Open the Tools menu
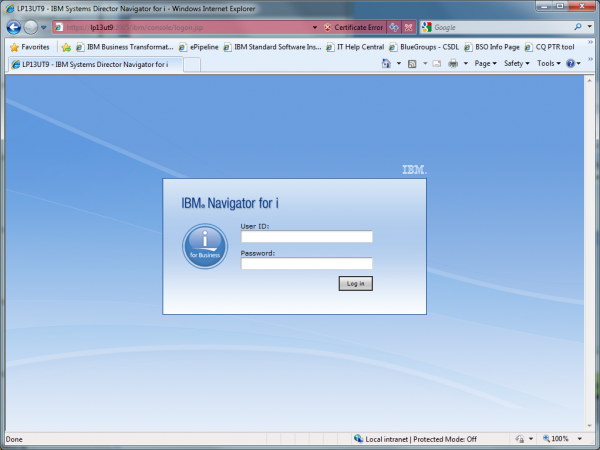600x450 pixels. (x=548, y=64)
